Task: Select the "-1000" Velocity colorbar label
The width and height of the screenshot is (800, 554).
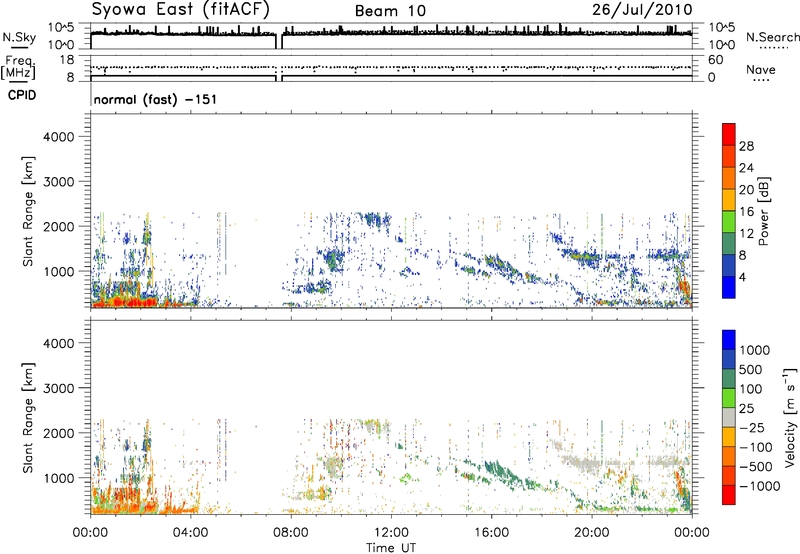Action: (x=760, y=486)
